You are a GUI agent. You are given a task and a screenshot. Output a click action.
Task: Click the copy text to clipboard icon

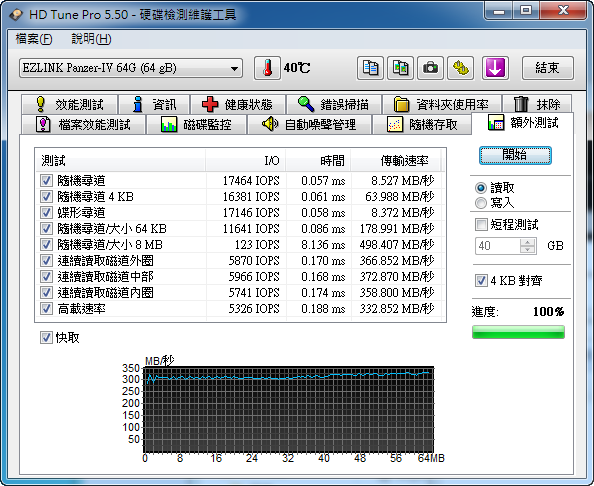coord(370,68)
